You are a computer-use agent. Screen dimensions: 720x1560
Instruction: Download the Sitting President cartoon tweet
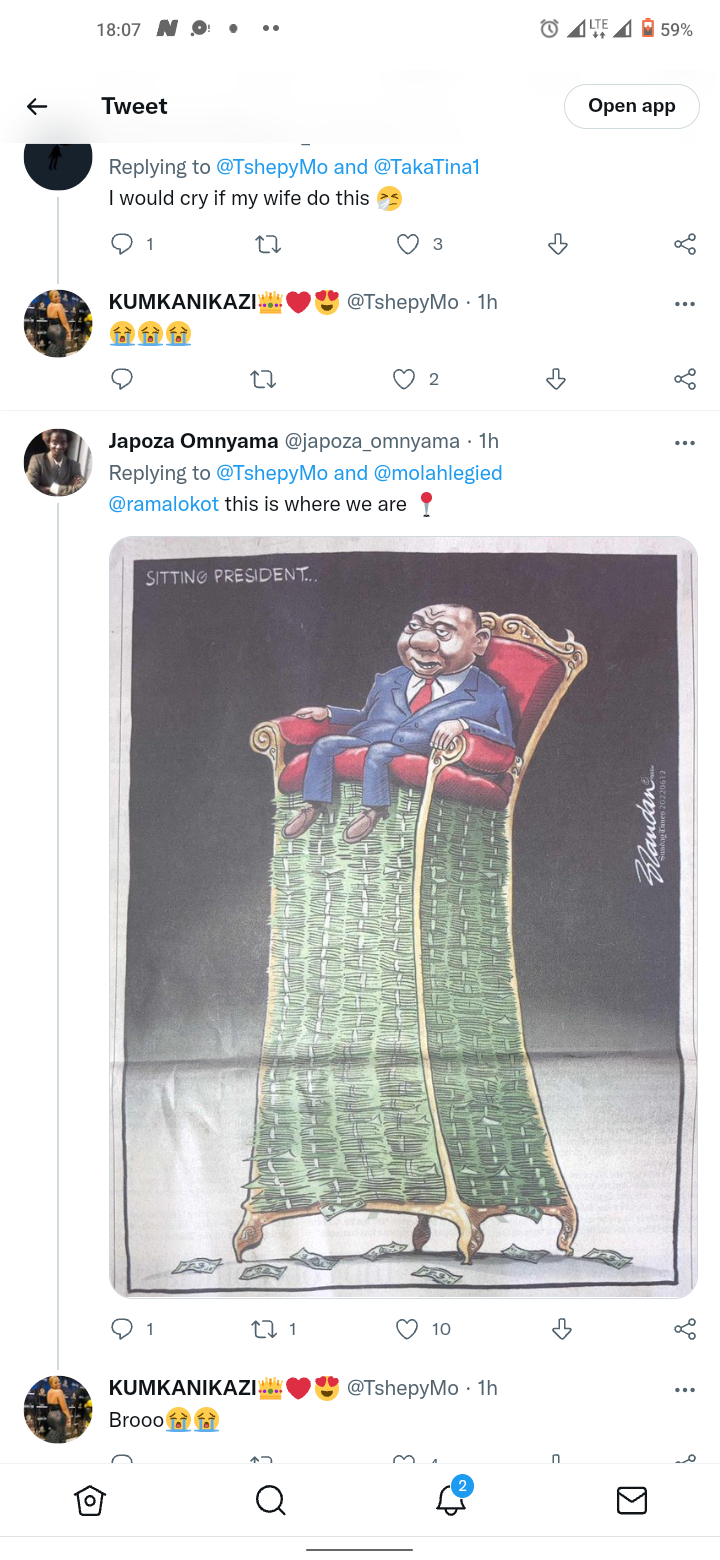point(561,1329)
